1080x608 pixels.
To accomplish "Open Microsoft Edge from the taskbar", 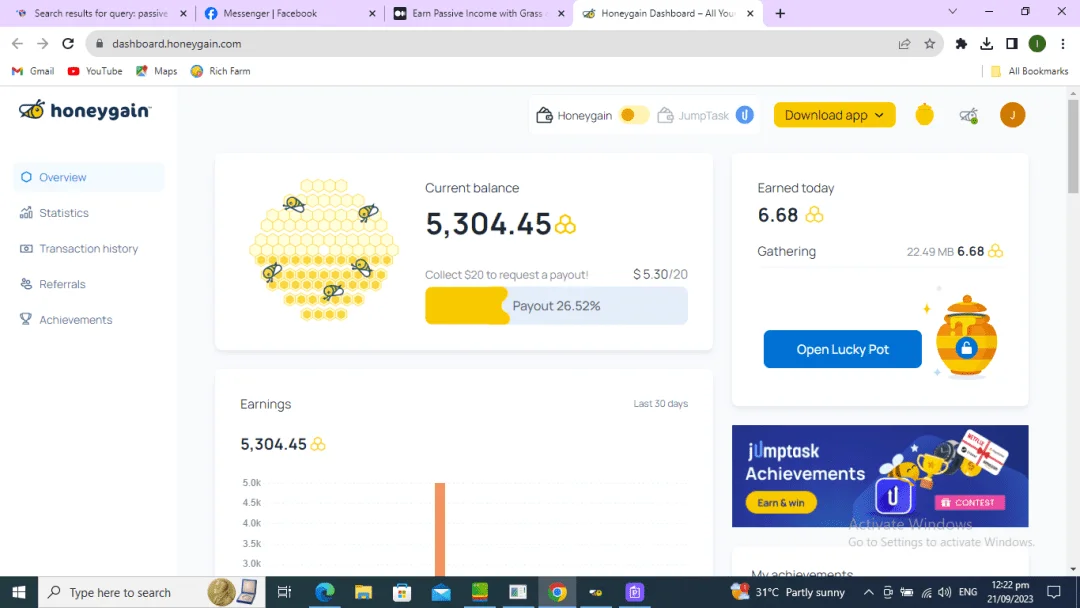I will [x=324, y=592].
